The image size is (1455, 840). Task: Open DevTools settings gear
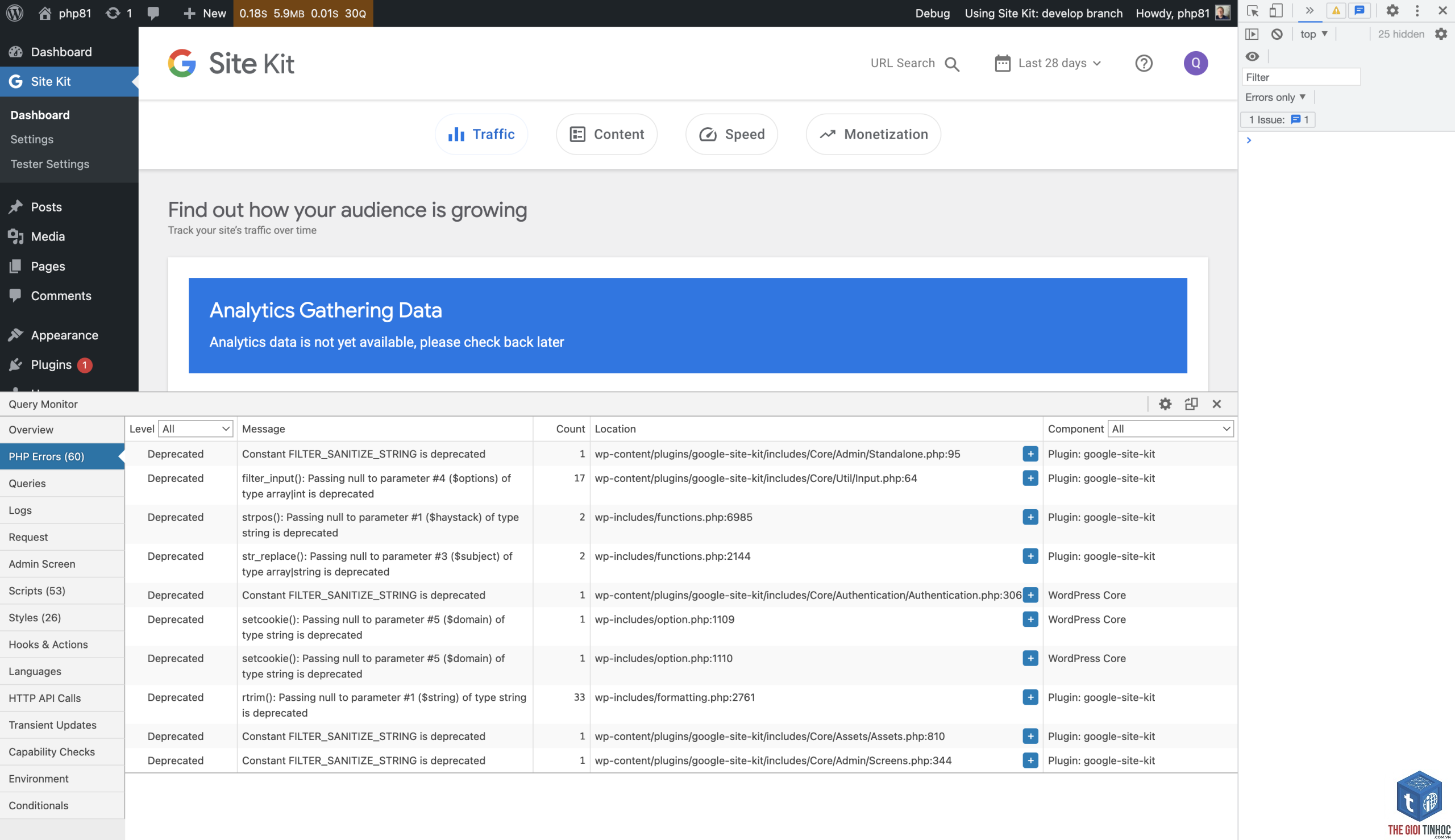click(x=1392, y=11)
